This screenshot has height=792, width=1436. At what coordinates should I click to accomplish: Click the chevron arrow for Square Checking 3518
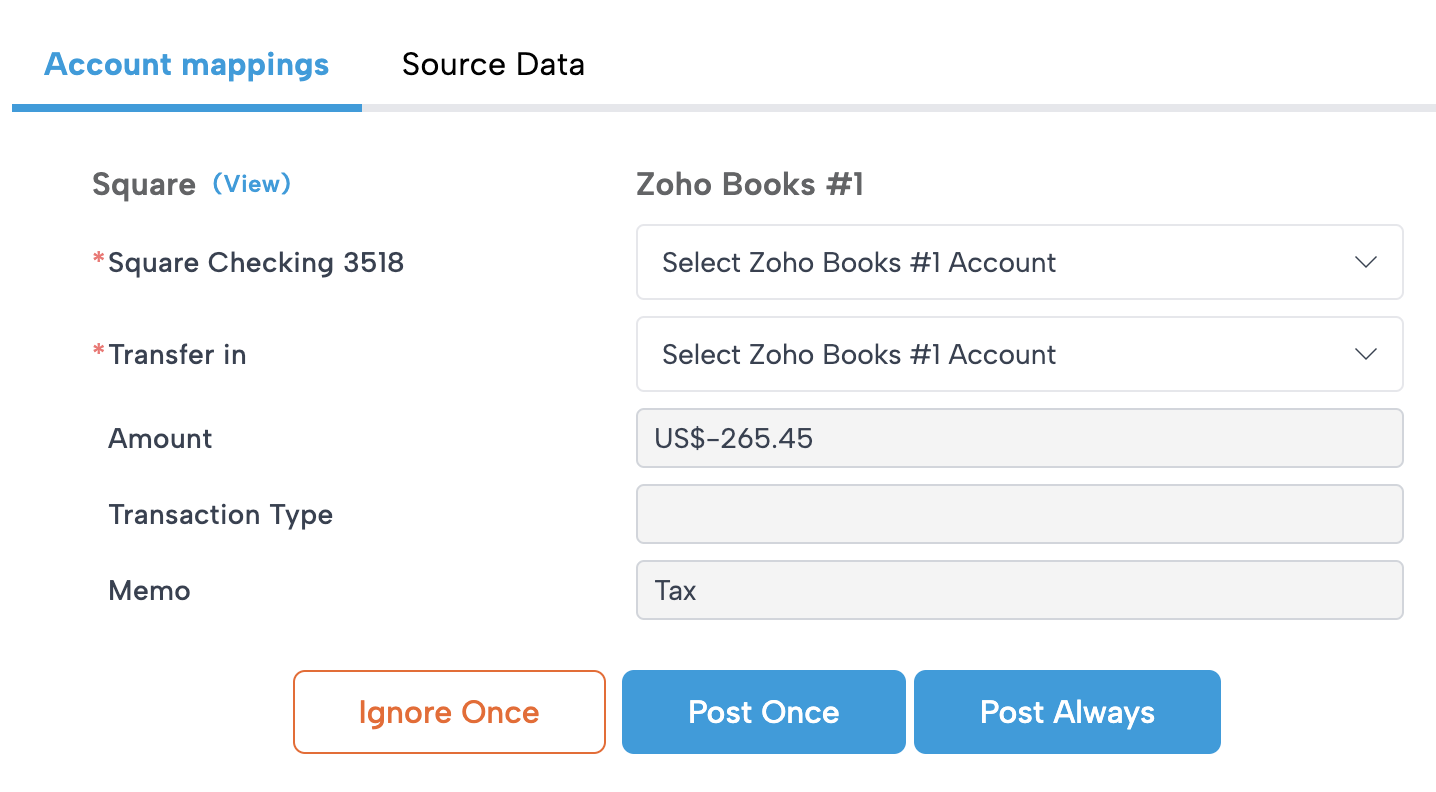click(1365, 262)
